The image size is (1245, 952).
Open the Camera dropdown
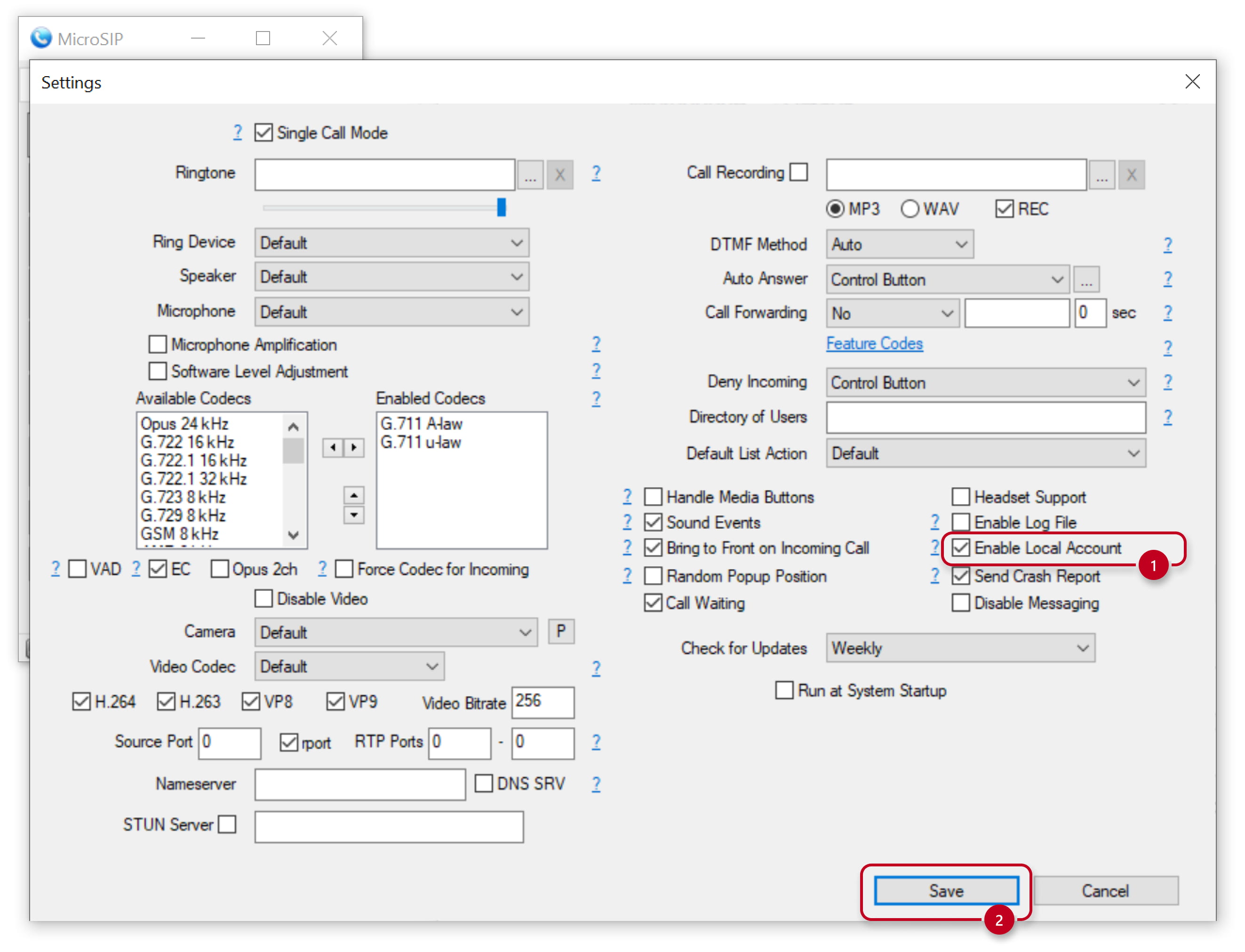(396, 633)
